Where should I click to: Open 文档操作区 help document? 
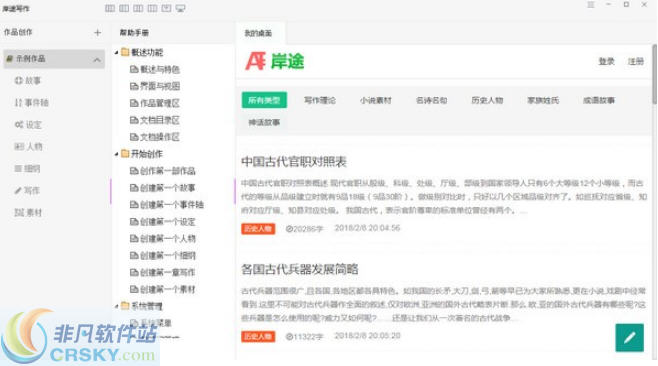click(x=155, y=137)
